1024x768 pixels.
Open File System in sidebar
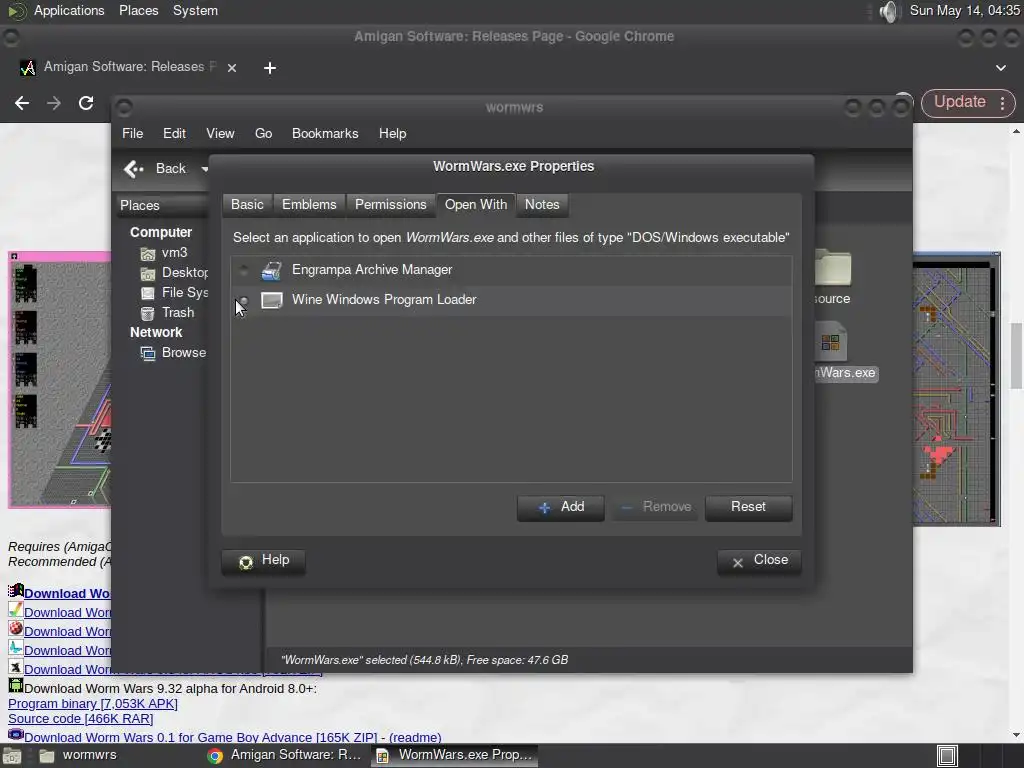(174, 293)
